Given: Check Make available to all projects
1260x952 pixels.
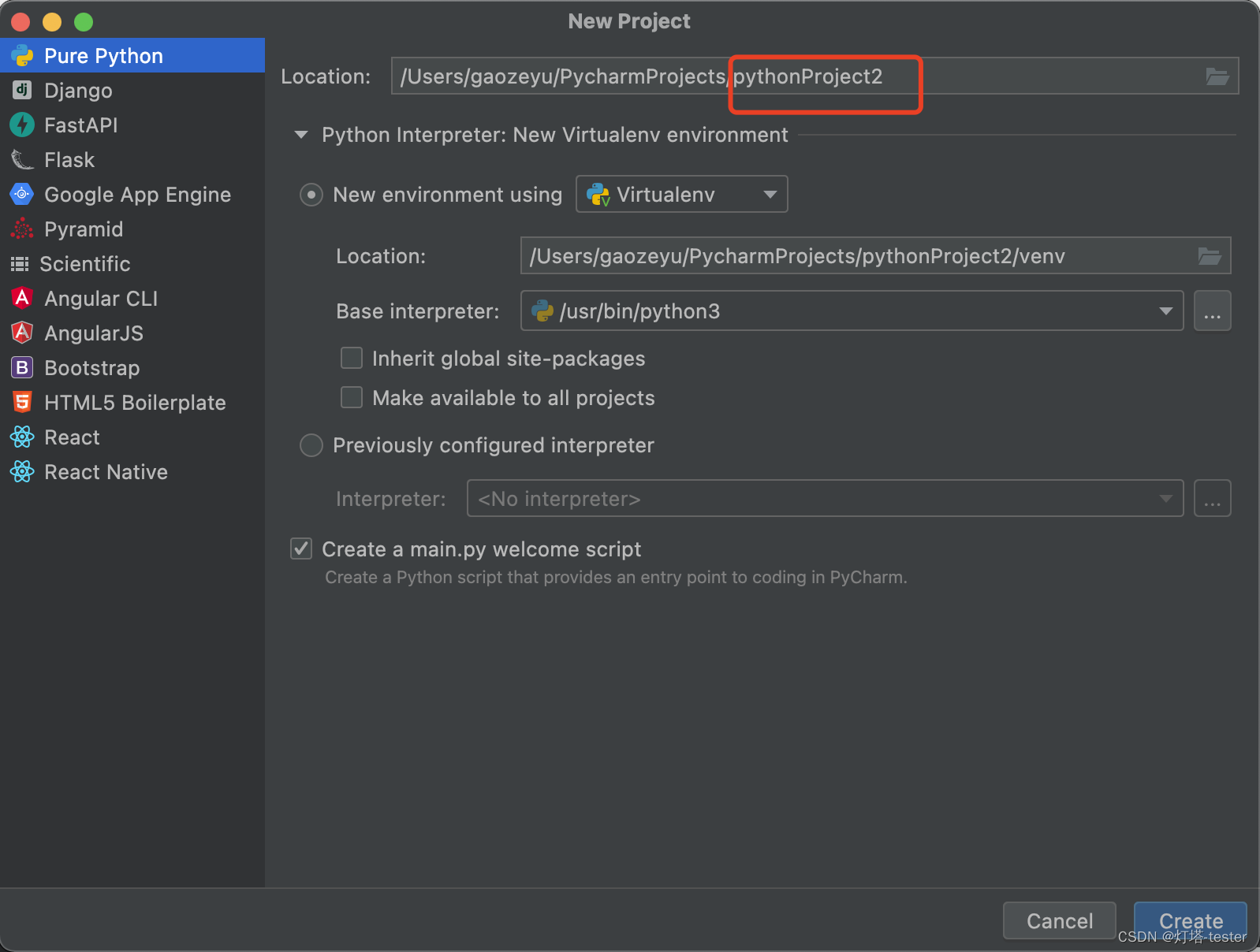Looking at the screenshot, I should 352,398.
